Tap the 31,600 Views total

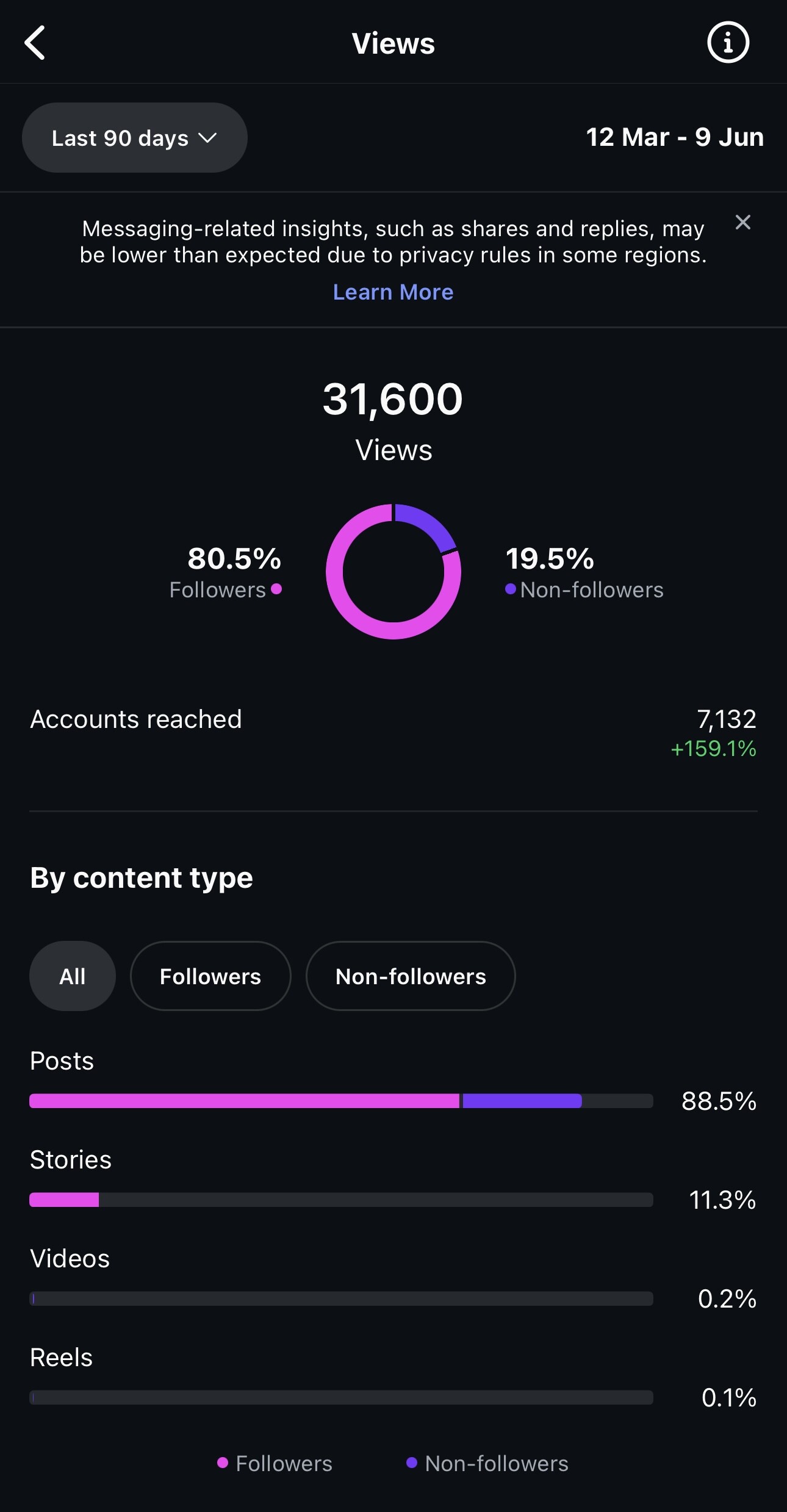pyautogui.click(x=393, y=421)
